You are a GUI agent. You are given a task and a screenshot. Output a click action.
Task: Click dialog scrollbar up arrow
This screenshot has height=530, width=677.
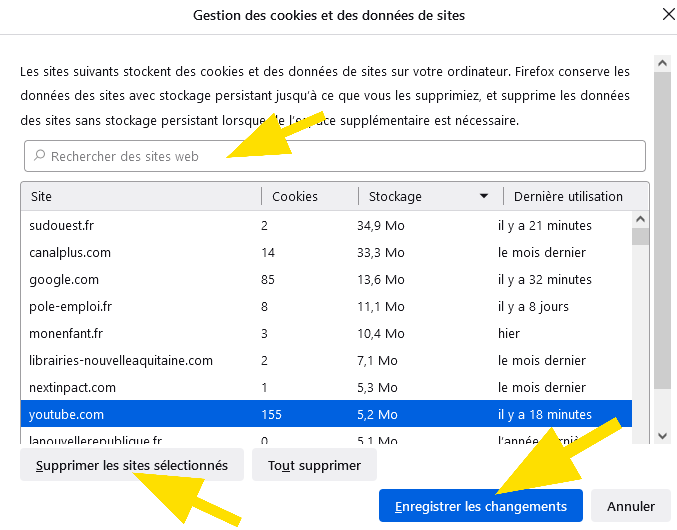tap(662, 63)
